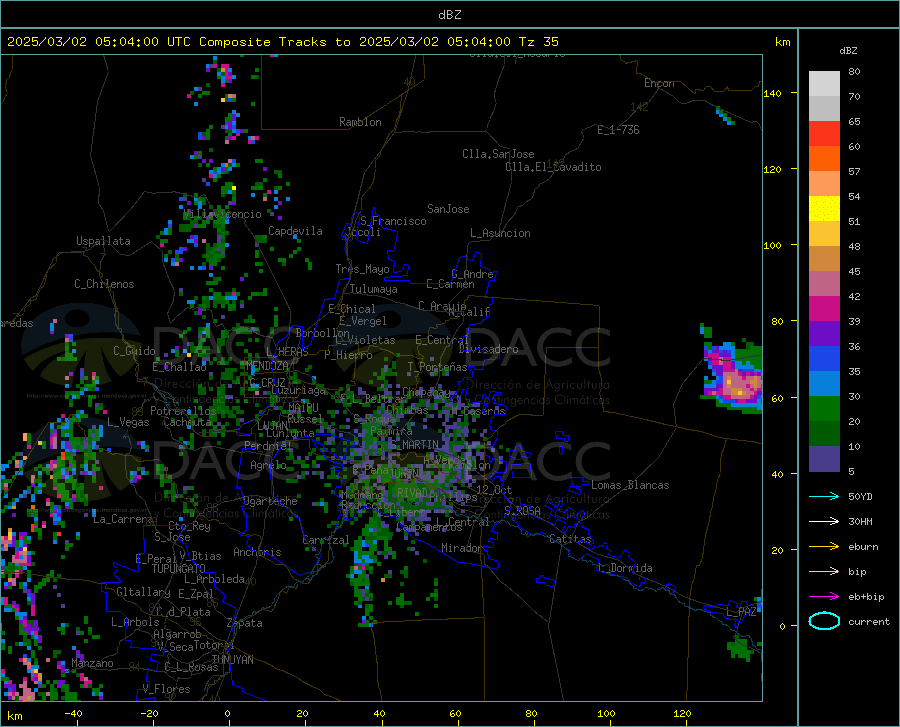900x727 pixels.
Task: Click the Anchoris map label
Action: (x=257, y=552)
